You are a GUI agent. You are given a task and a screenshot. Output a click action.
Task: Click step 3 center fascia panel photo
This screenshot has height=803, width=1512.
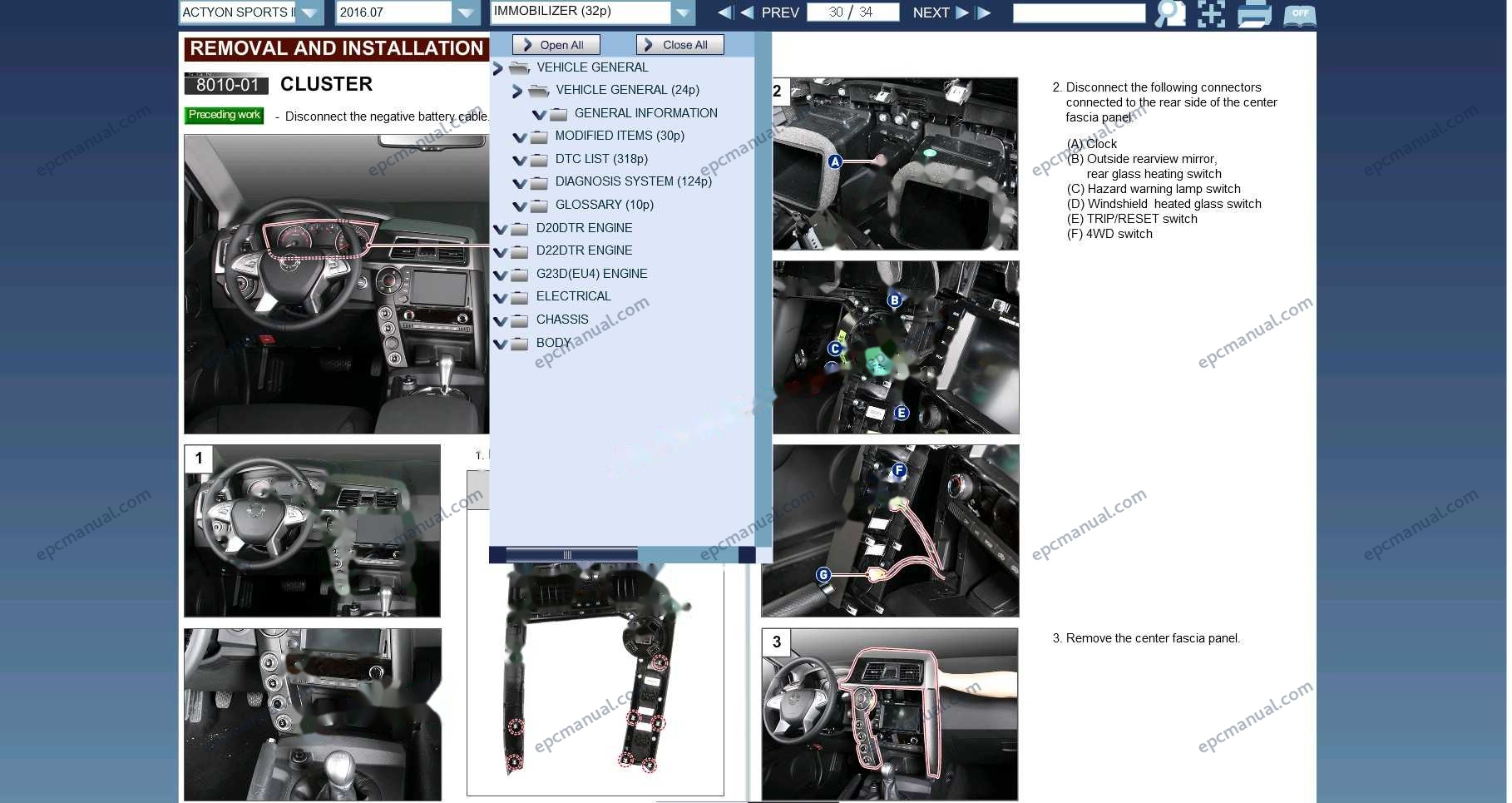pos(890,714)
